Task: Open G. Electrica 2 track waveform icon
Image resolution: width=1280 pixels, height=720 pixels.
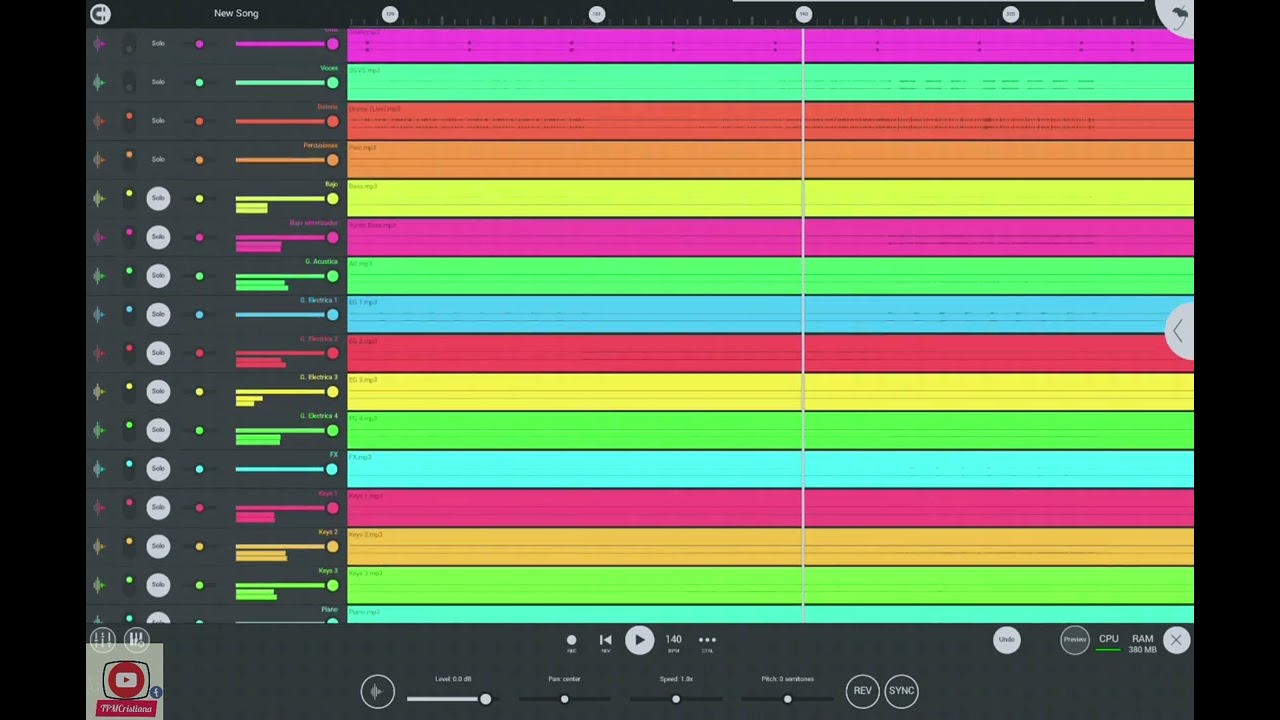Action: pyautogui.click(x=98, y=353)
